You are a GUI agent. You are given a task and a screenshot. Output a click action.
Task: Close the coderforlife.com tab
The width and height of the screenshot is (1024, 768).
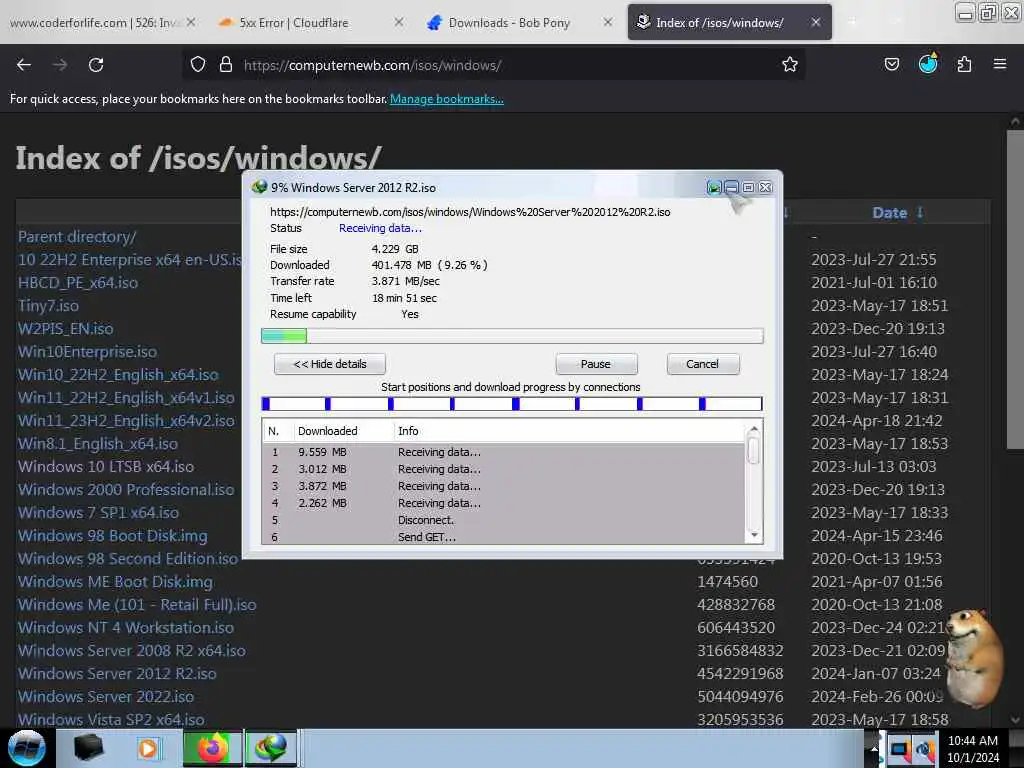point(191,22)
